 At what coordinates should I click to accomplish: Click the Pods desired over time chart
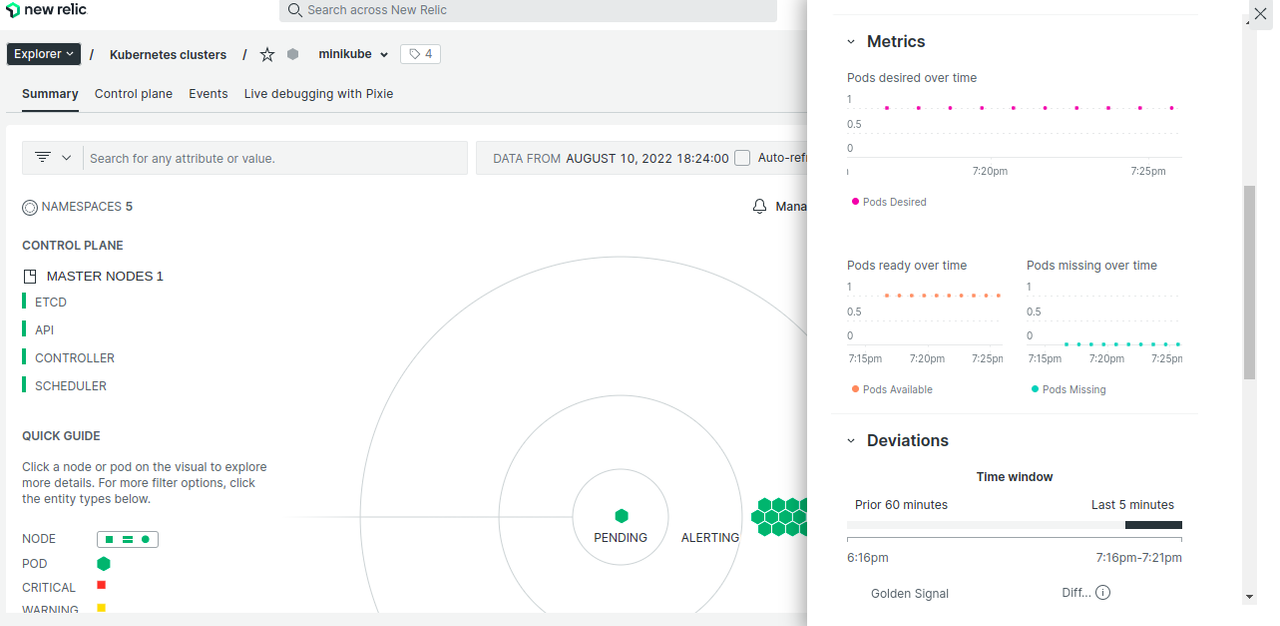pyautogui.click(x=1014, y=135)
